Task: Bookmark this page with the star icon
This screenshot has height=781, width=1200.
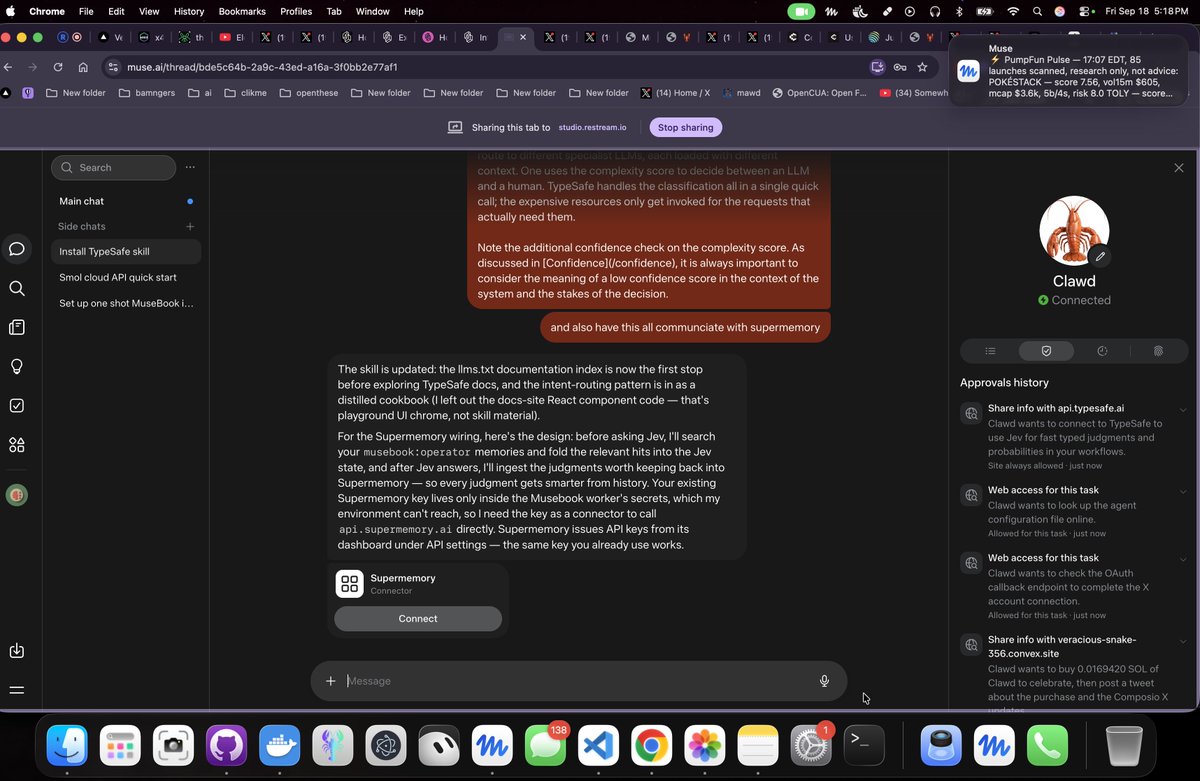Action: coord(922,67)
